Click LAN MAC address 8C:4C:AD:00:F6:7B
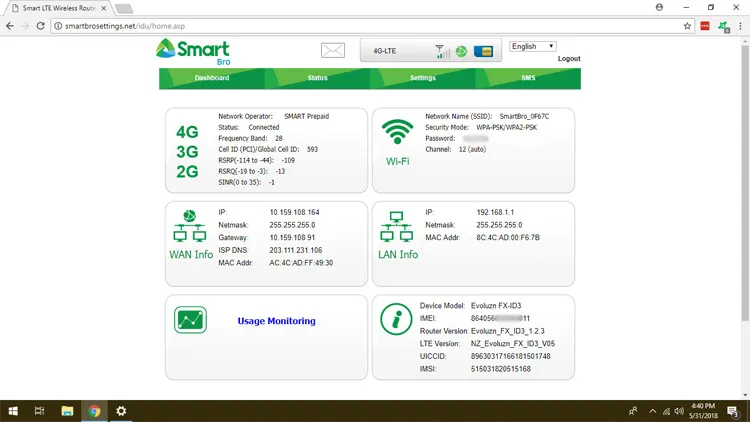Viewport: 750px width, 422px height. (508, 238)
